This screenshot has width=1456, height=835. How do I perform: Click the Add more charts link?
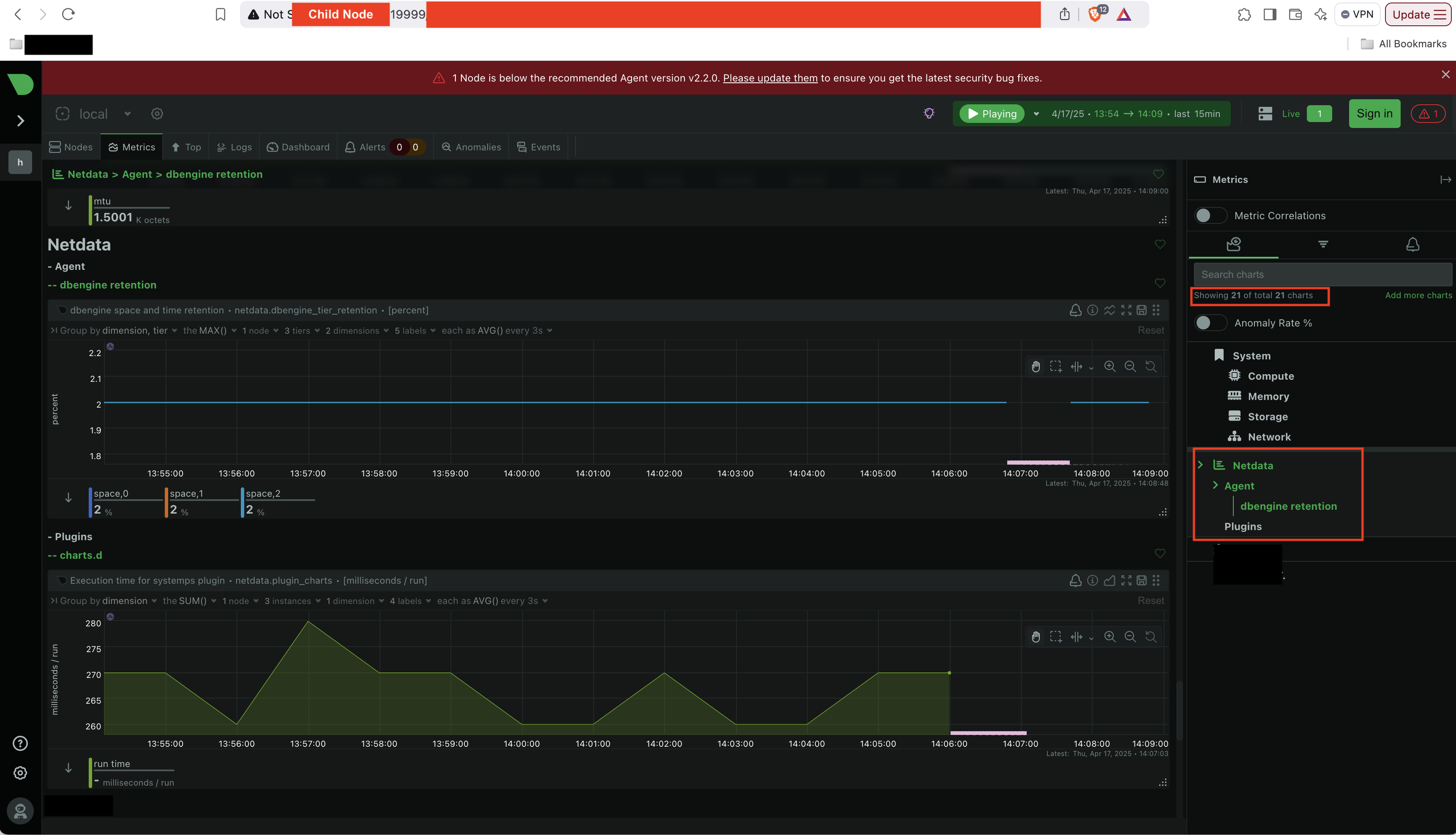click(1418, 295)
